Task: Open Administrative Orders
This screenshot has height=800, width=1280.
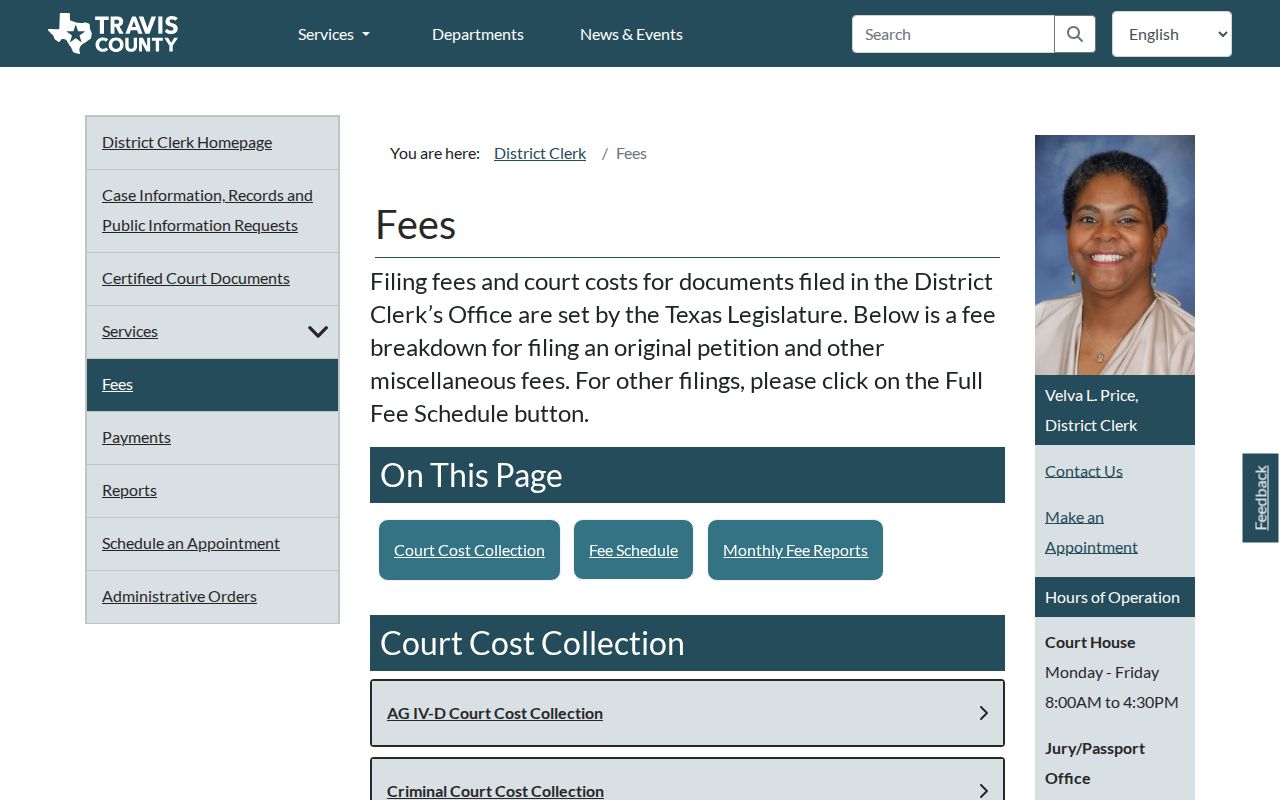Action: pyautogui.click(x=179, y=596)
